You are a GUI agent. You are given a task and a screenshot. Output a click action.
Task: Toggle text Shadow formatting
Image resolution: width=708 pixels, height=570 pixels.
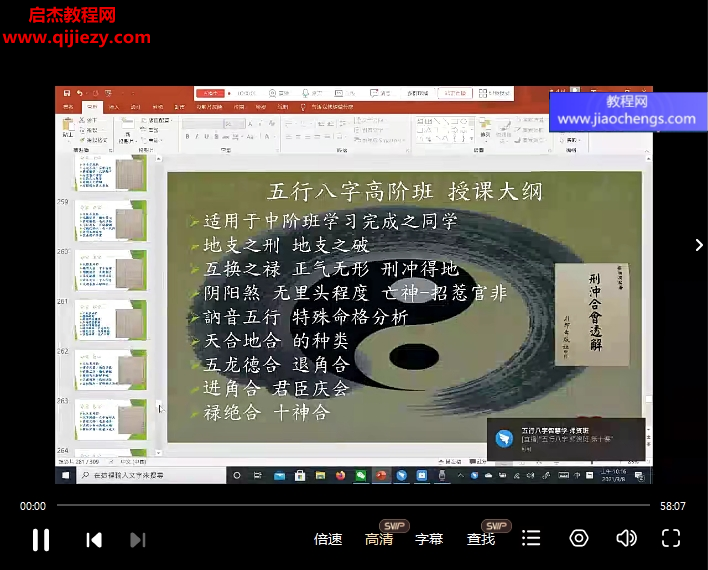216,136
